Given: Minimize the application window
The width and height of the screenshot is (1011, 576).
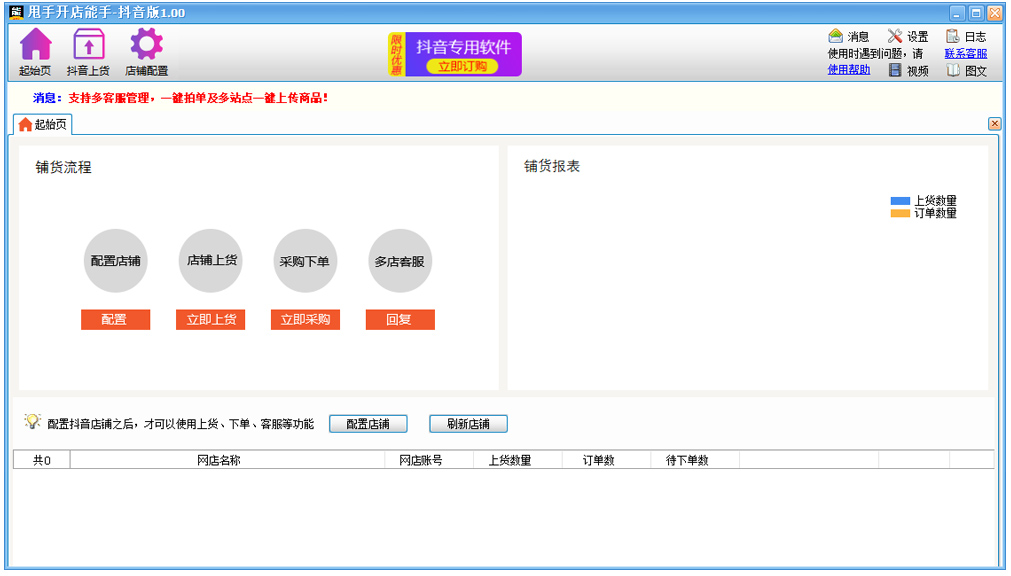Looking at the screenshot, I should (x=957, y=13).
